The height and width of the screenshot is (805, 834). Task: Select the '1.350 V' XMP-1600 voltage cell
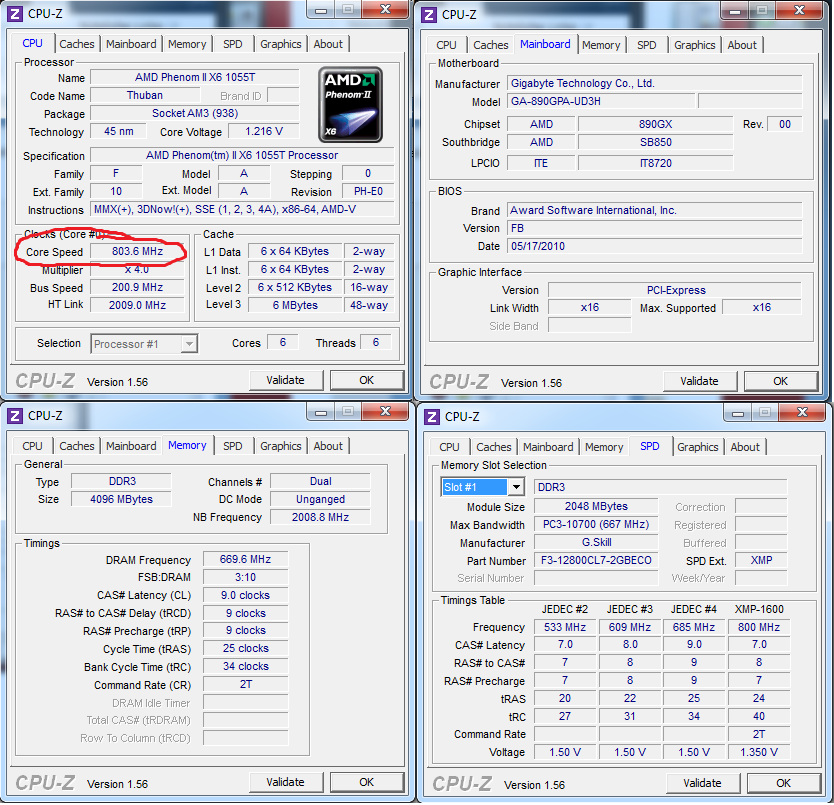point(758,752)
